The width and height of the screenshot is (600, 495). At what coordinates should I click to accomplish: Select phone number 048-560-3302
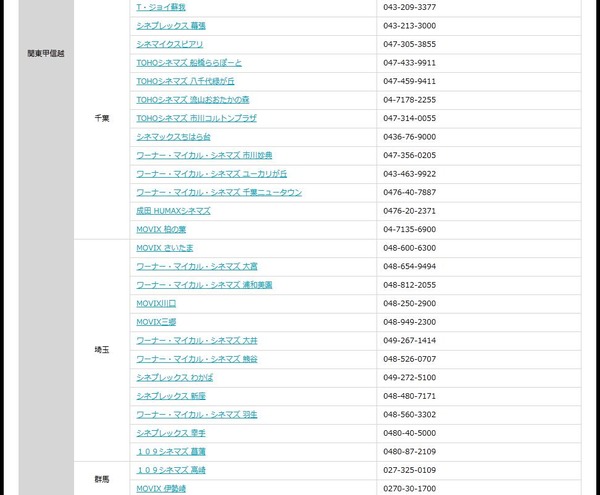(x=409, y=415)
